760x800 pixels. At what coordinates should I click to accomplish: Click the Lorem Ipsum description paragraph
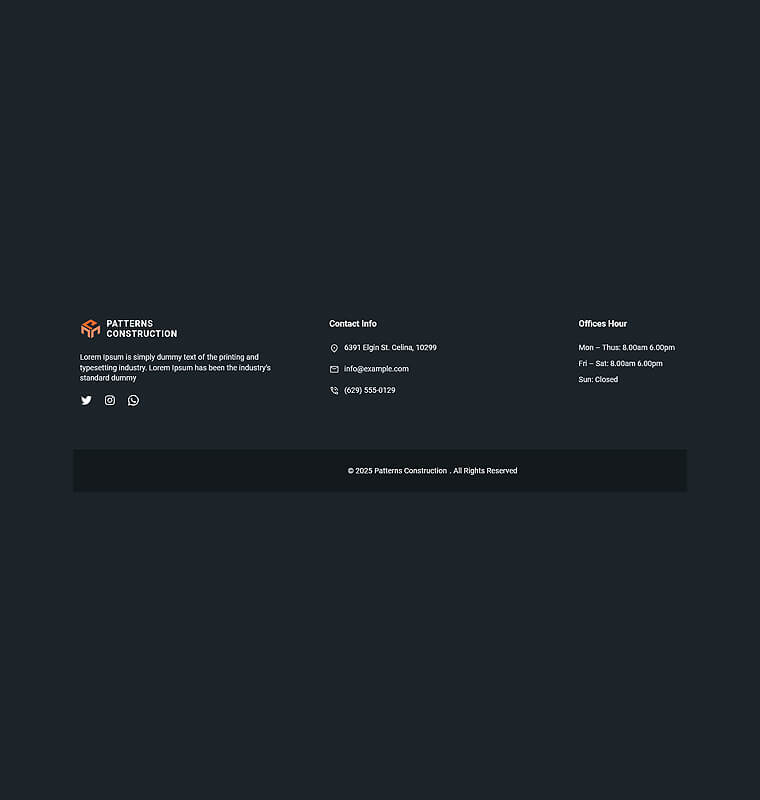coord(175,367)
